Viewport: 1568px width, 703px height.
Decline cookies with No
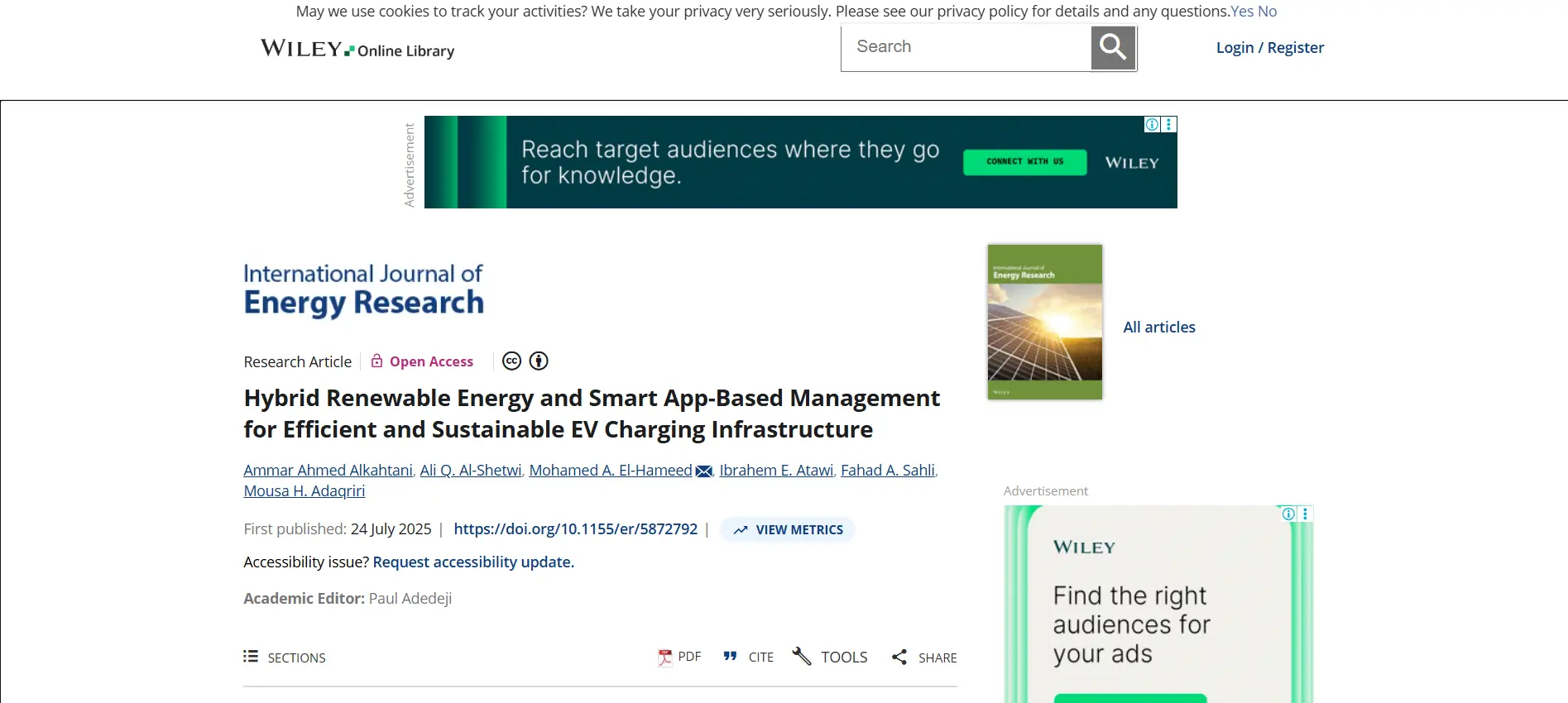tap(1268, 12)
